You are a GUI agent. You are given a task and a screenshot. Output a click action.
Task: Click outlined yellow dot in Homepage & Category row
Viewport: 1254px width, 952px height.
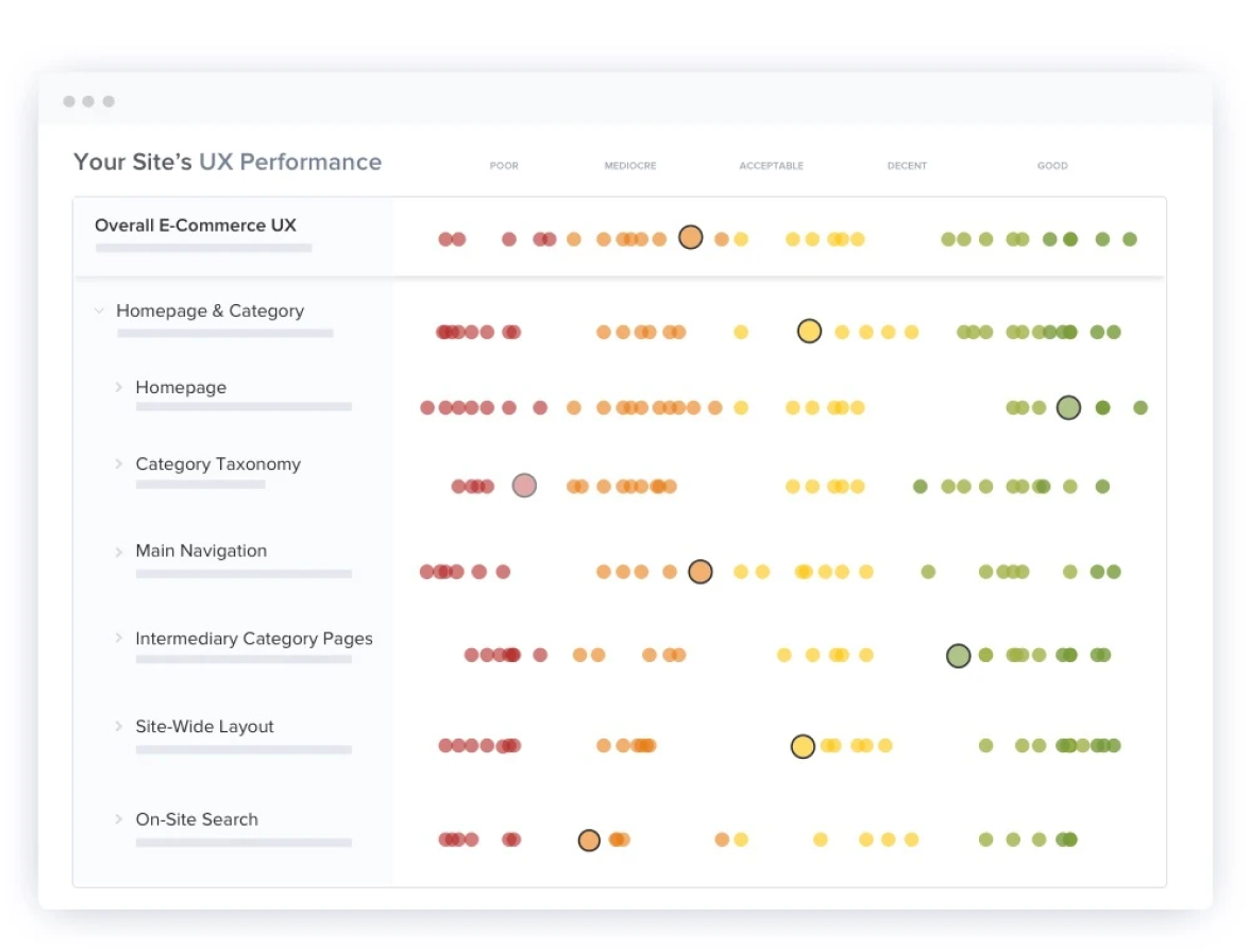(809, 331)
